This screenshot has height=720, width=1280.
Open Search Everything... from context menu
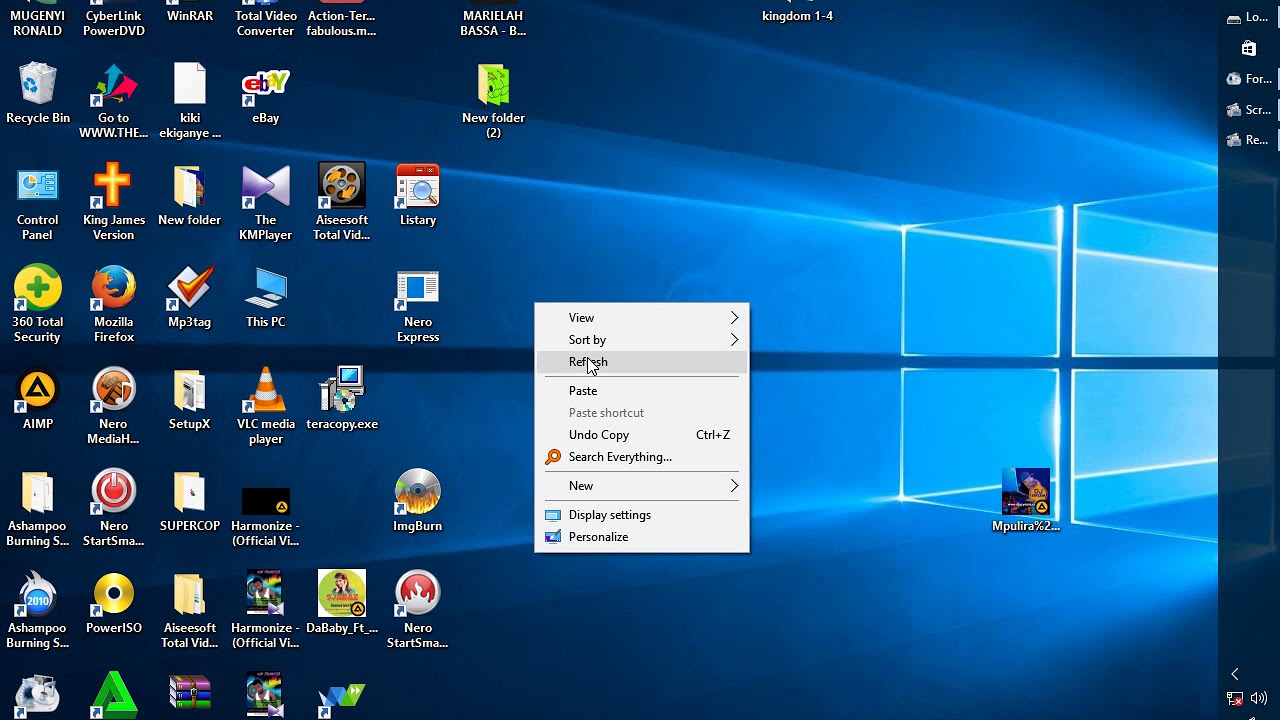(x=642, y=457)
